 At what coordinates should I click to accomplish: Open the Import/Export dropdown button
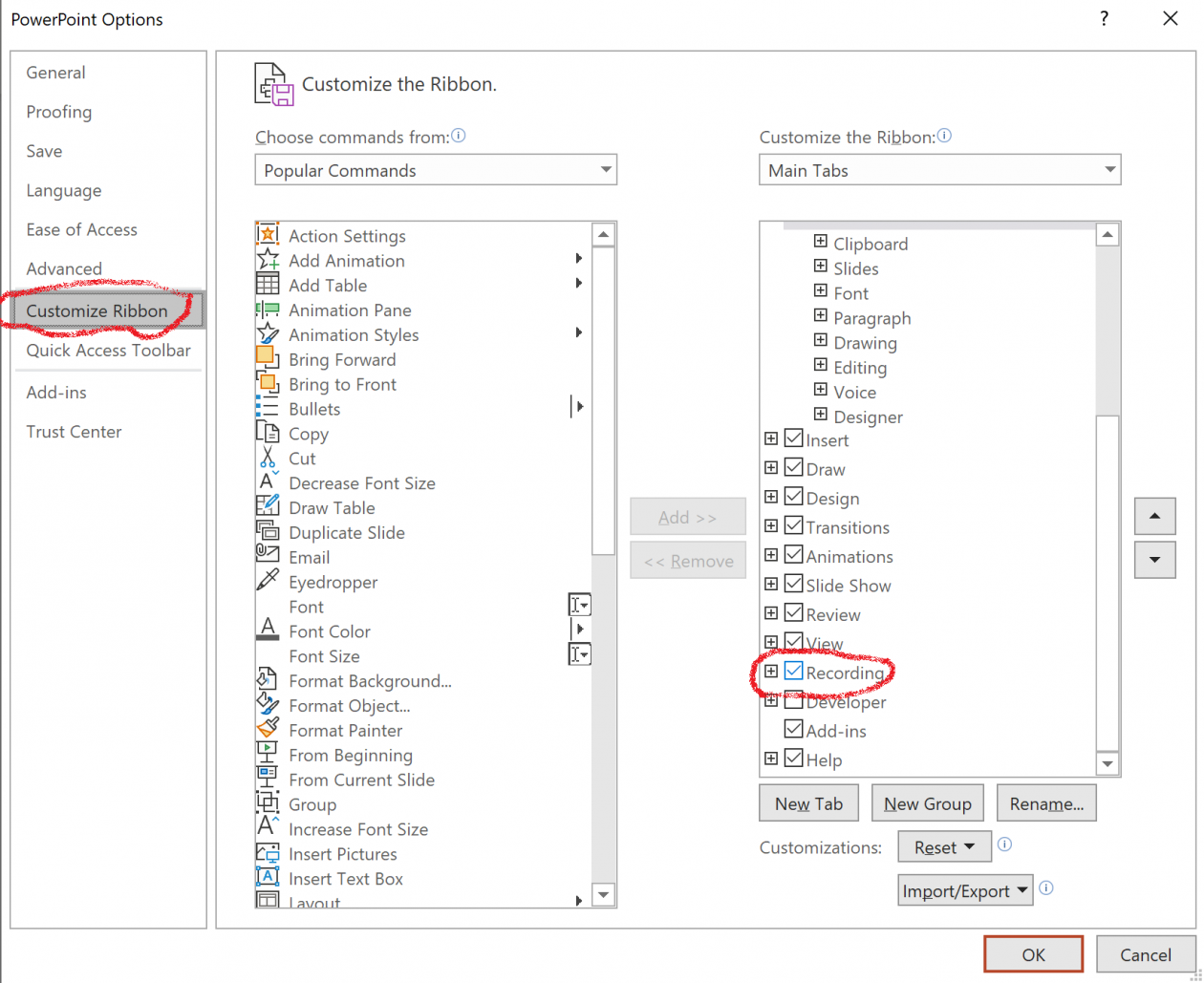pyautogui.click(x=966, y=890)
